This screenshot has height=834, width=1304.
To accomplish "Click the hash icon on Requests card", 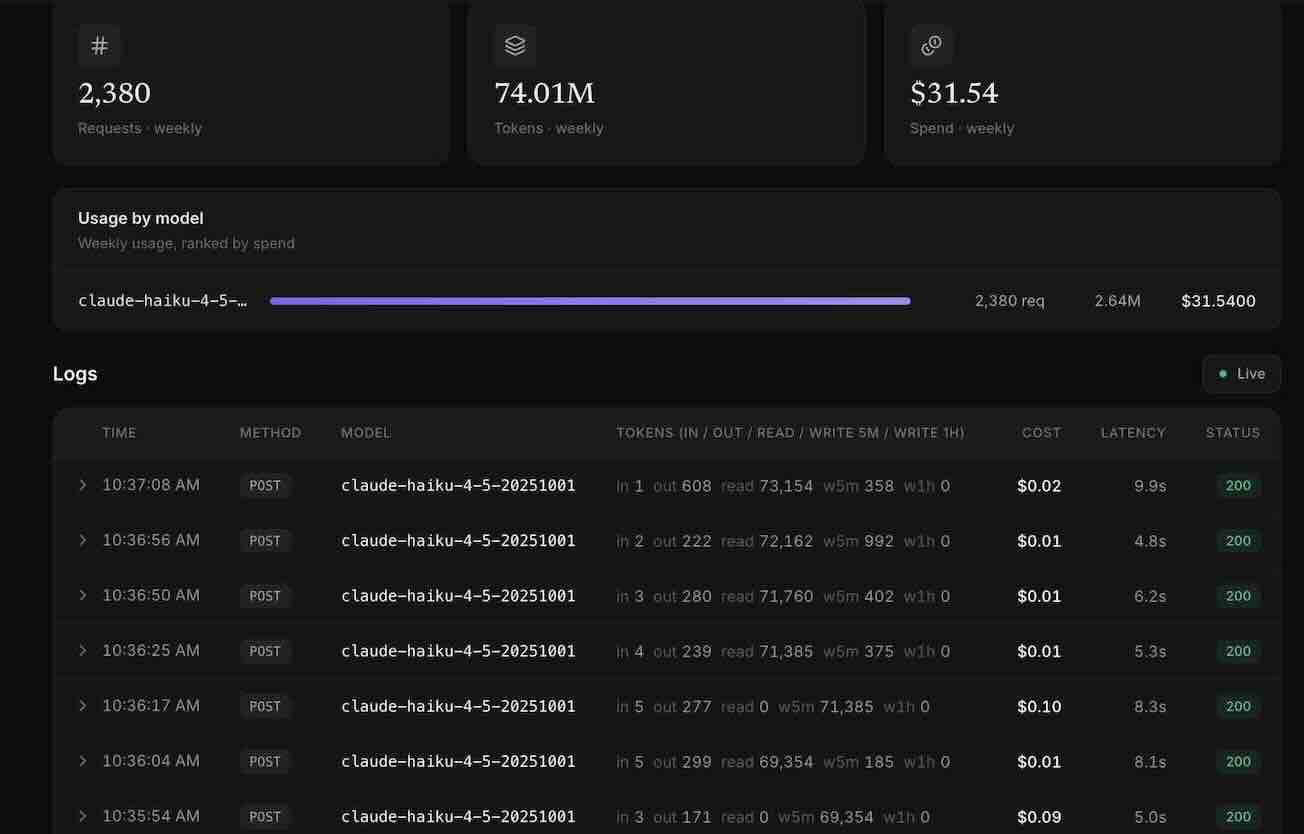I will tap(99, 45).
